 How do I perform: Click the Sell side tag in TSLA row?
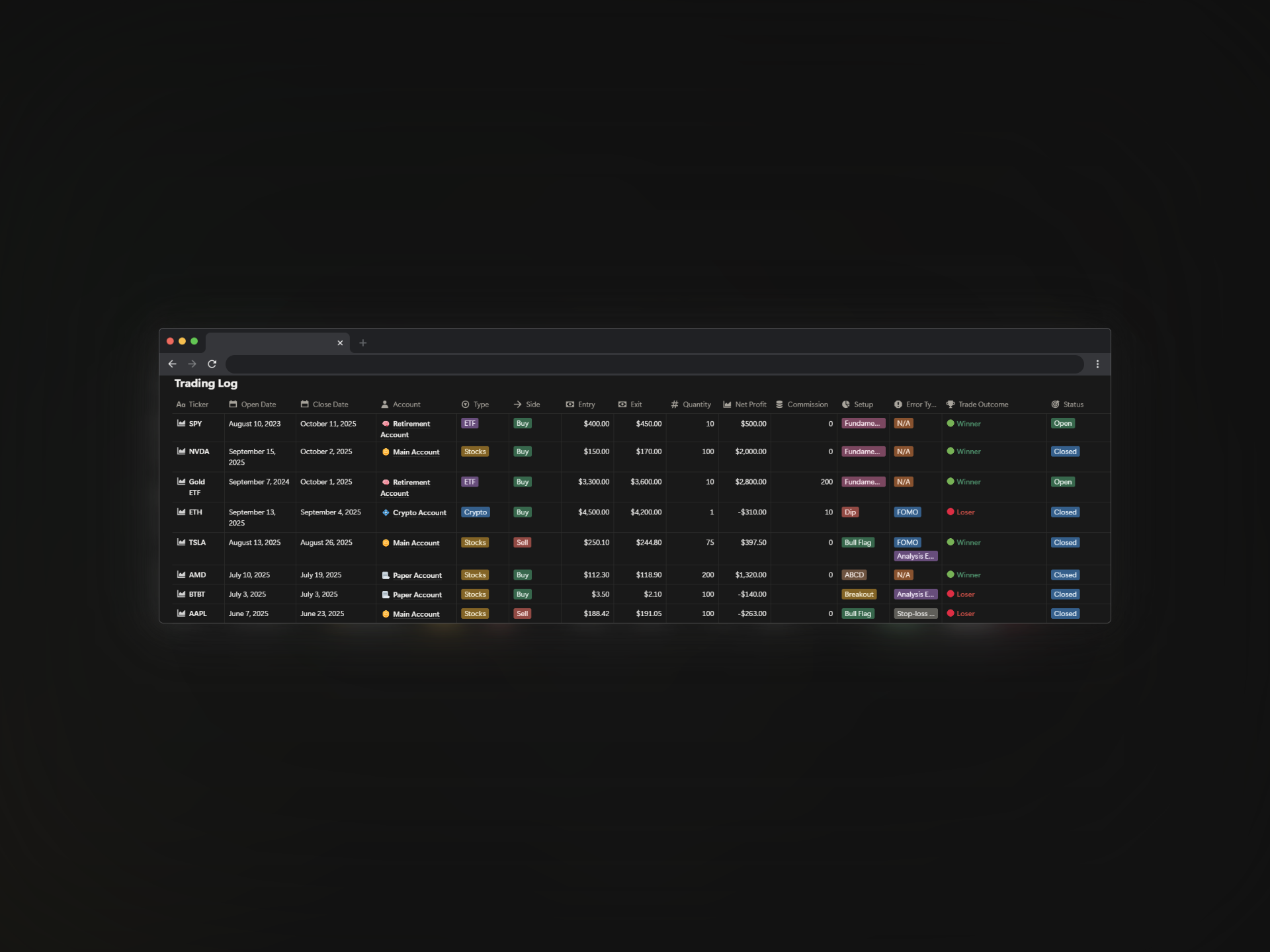[522, 542]
